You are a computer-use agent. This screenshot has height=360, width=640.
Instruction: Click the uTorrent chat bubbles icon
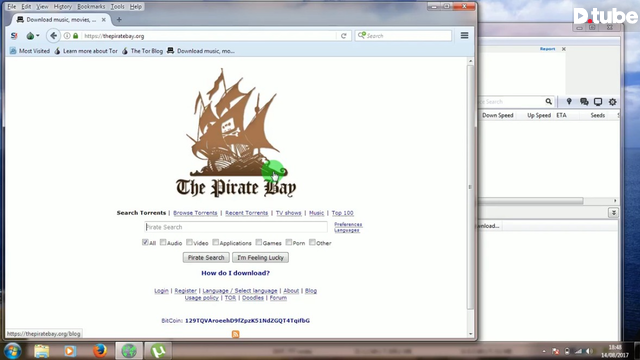(x=584, y=102)
